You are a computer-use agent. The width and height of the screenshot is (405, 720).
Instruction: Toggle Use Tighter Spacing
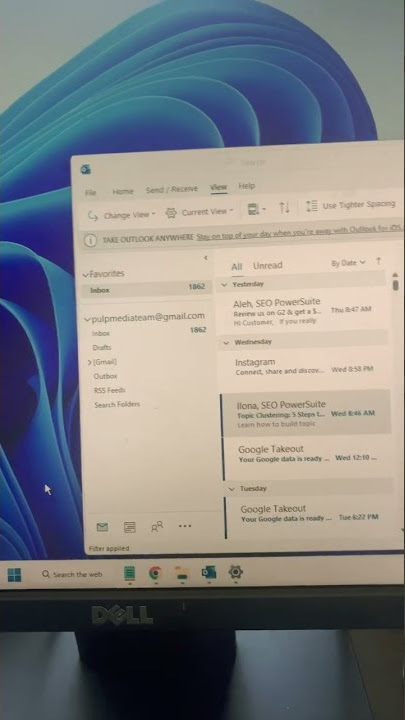tap(351, 205)
